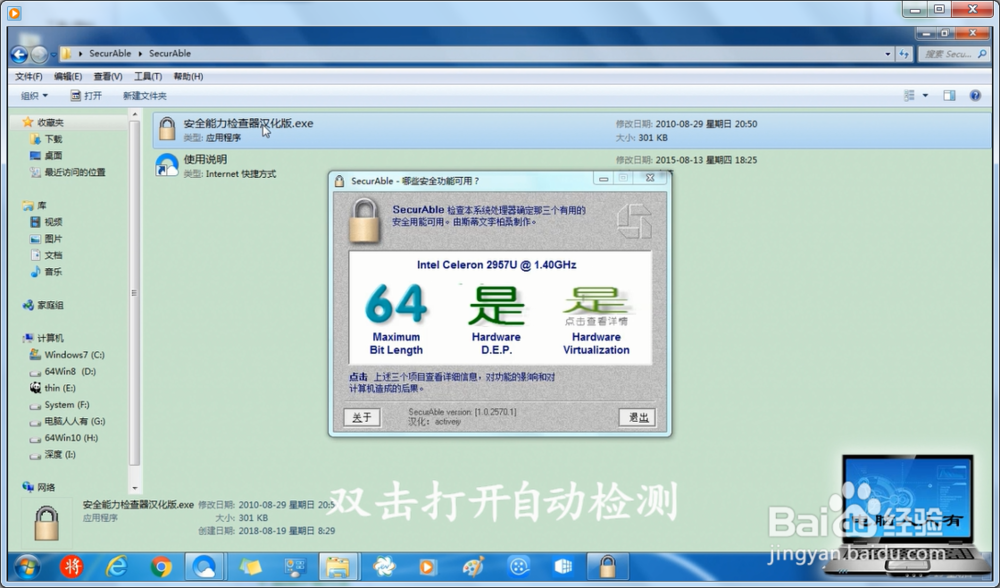The image size is (1000, 588).
Task: Select 库 in navigation pane
Action: (x=34, y=205)
